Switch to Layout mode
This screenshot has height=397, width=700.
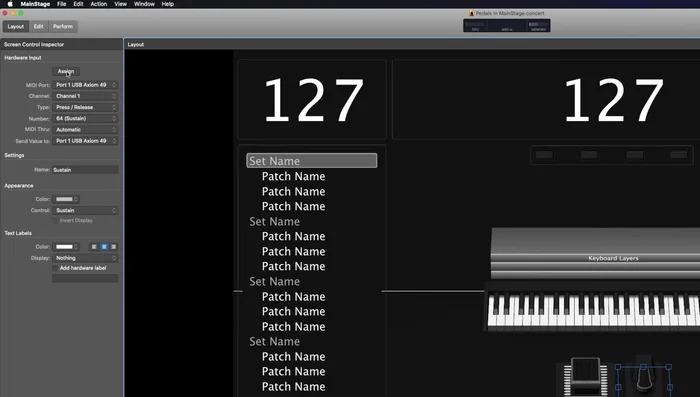click(16, 26)
